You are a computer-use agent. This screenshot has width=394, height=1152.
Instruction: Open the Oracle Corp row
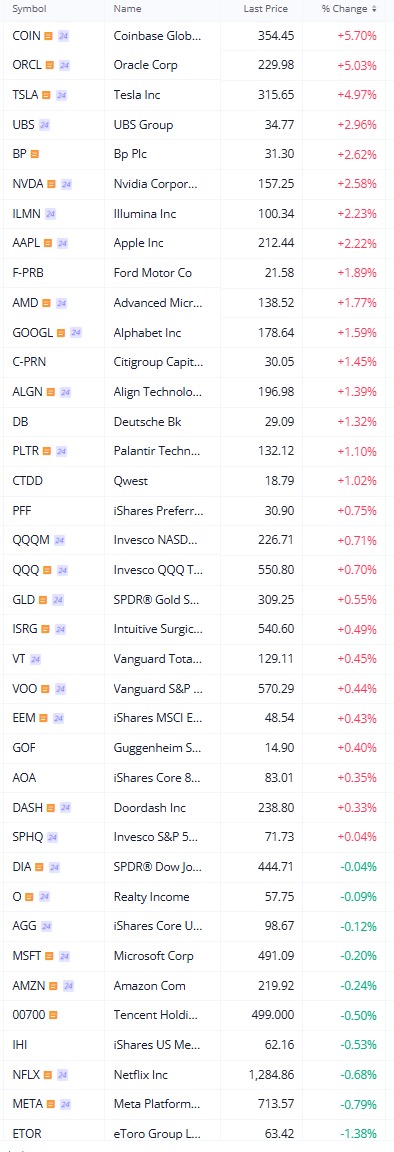pyautogui.click(x=197, y=65)
